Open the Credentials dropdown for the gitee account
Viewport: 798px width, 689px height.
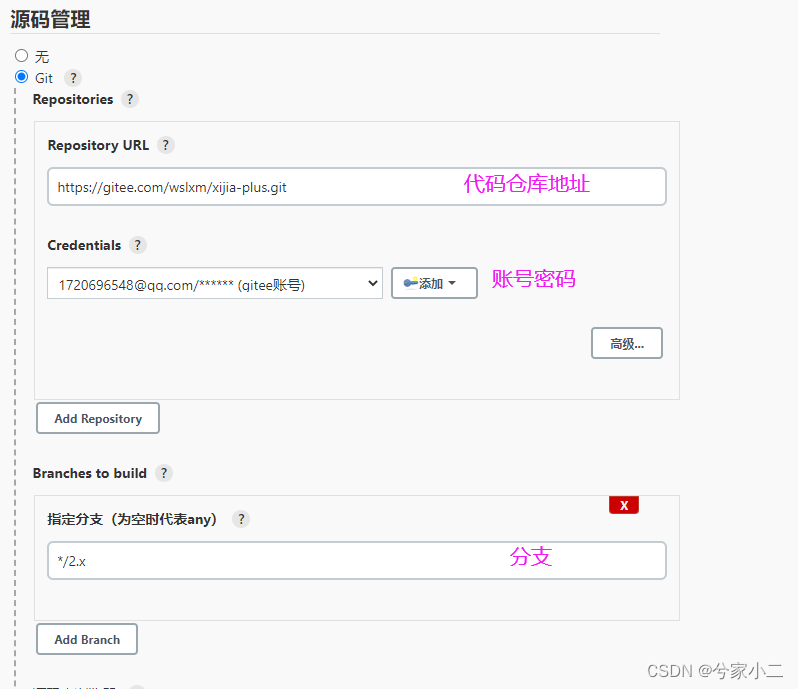point(215,283)
